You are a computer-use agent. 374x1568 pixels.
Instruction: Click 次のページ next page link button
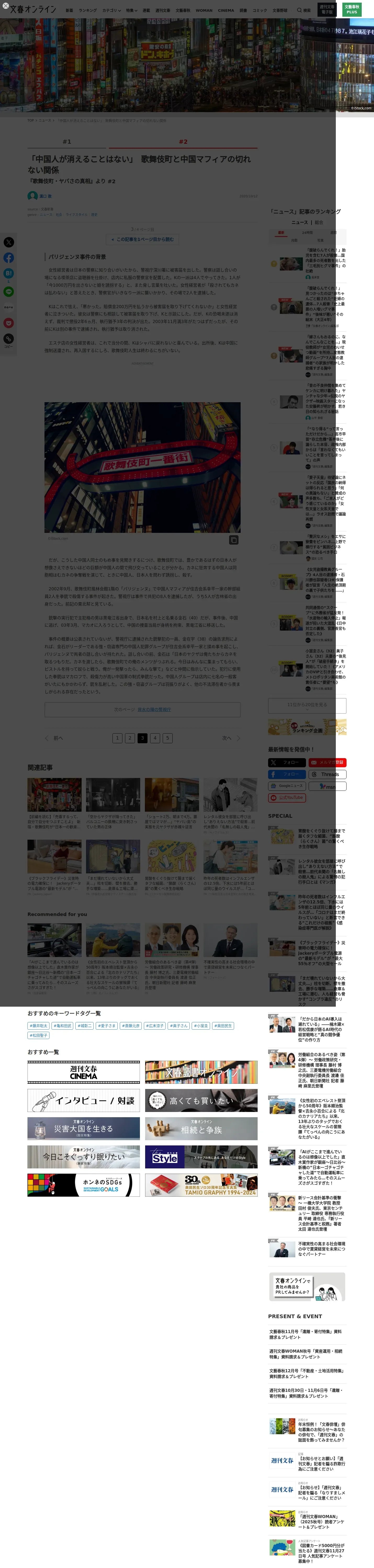pos(143,710)
